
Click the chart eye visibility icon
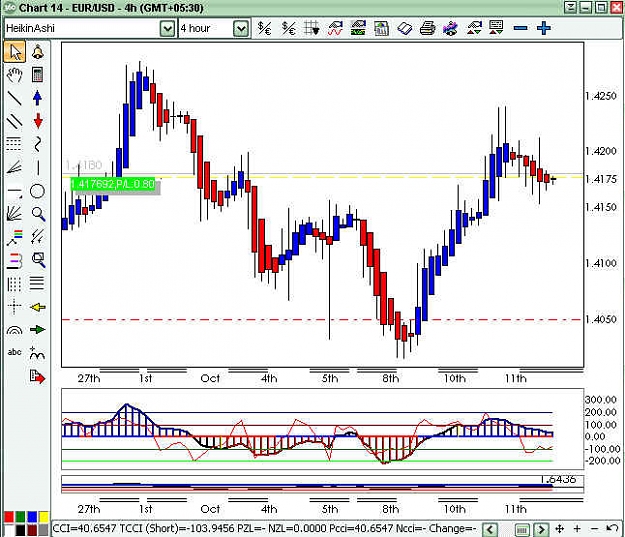(x=451, y=29)
